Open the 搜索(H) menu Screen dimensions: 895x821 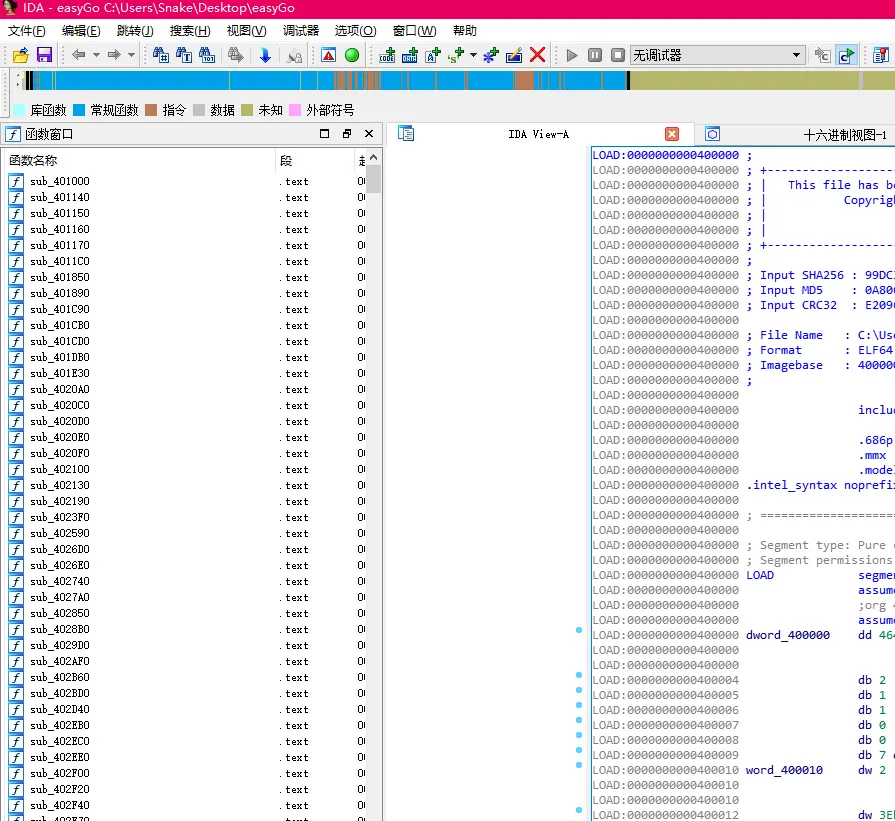click(x=190, y=31)
